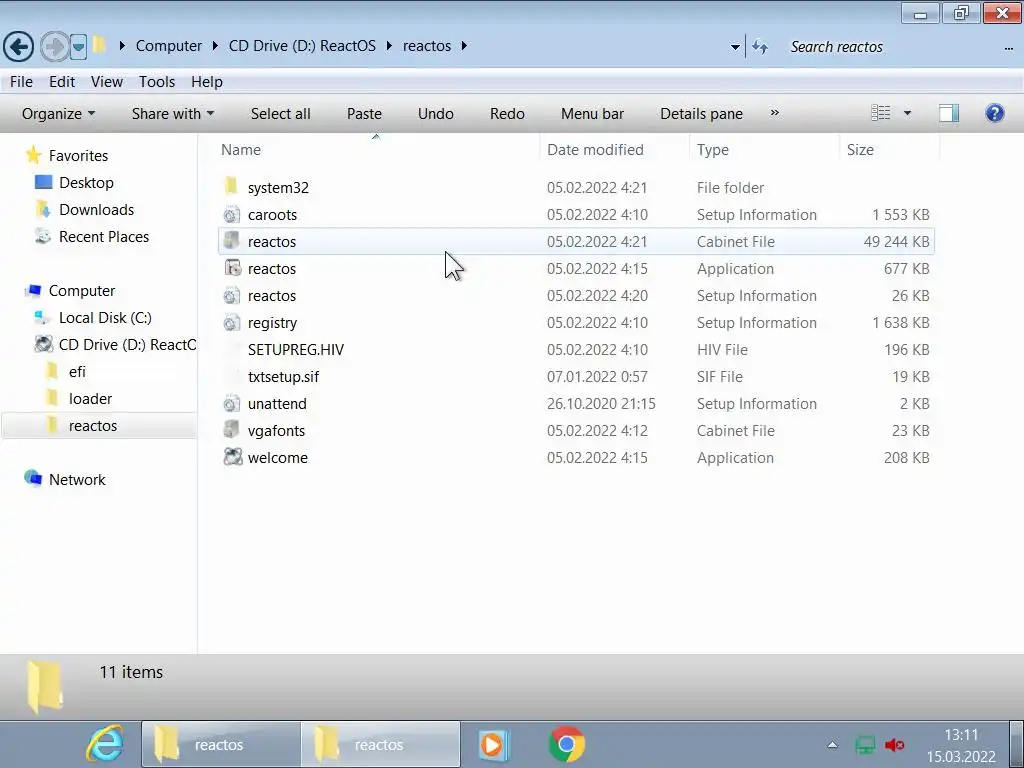Viewport: 1024px width, 768px height.
Task: Launch Google Chrome from the taskbar
Action: 566,744
